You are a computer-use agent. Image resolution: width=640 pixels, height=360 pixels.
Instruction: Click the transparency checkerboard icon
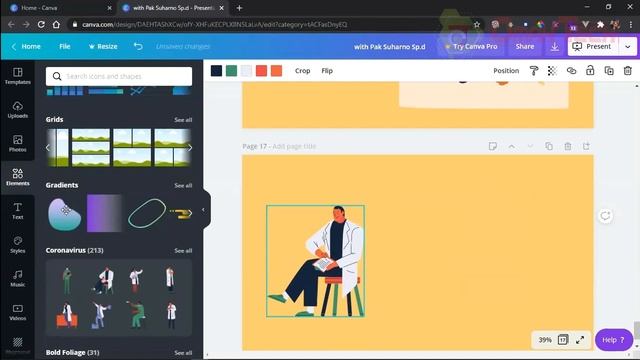click(552, 71)
